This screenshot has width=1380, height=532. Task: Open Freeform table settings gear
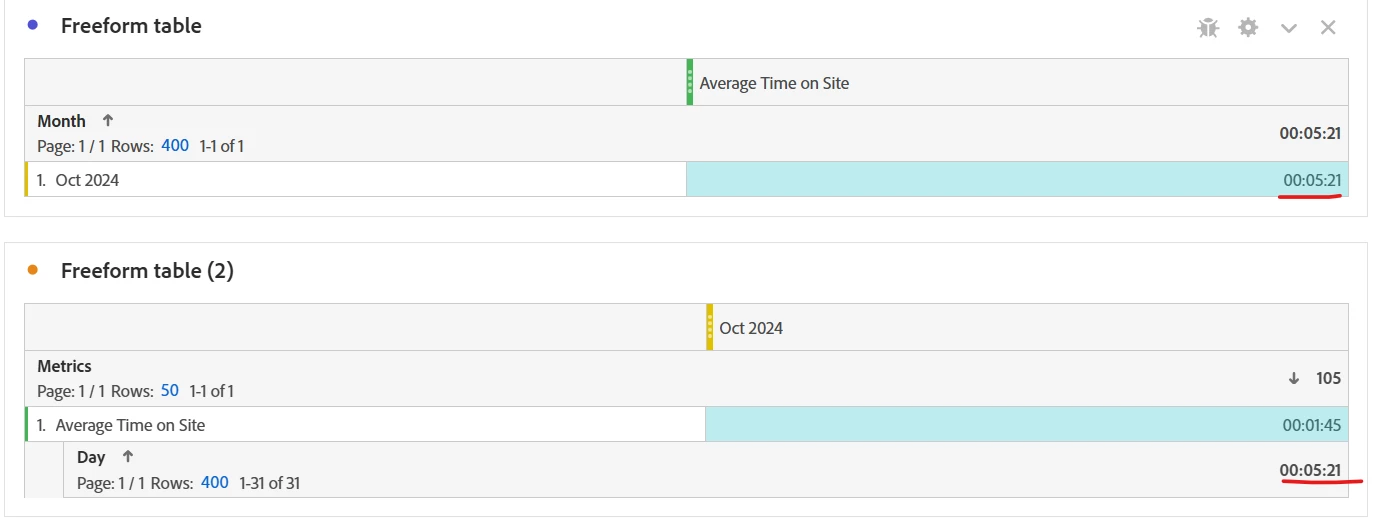[x=1248, y=28]
